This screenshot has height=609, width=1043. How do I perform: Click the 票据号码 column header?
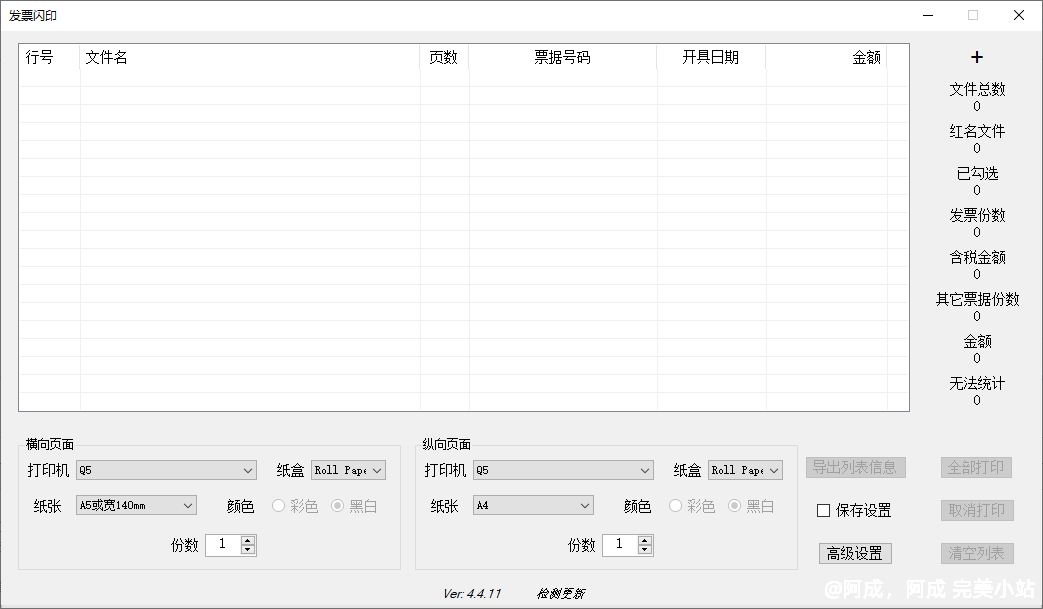(560, 58)
